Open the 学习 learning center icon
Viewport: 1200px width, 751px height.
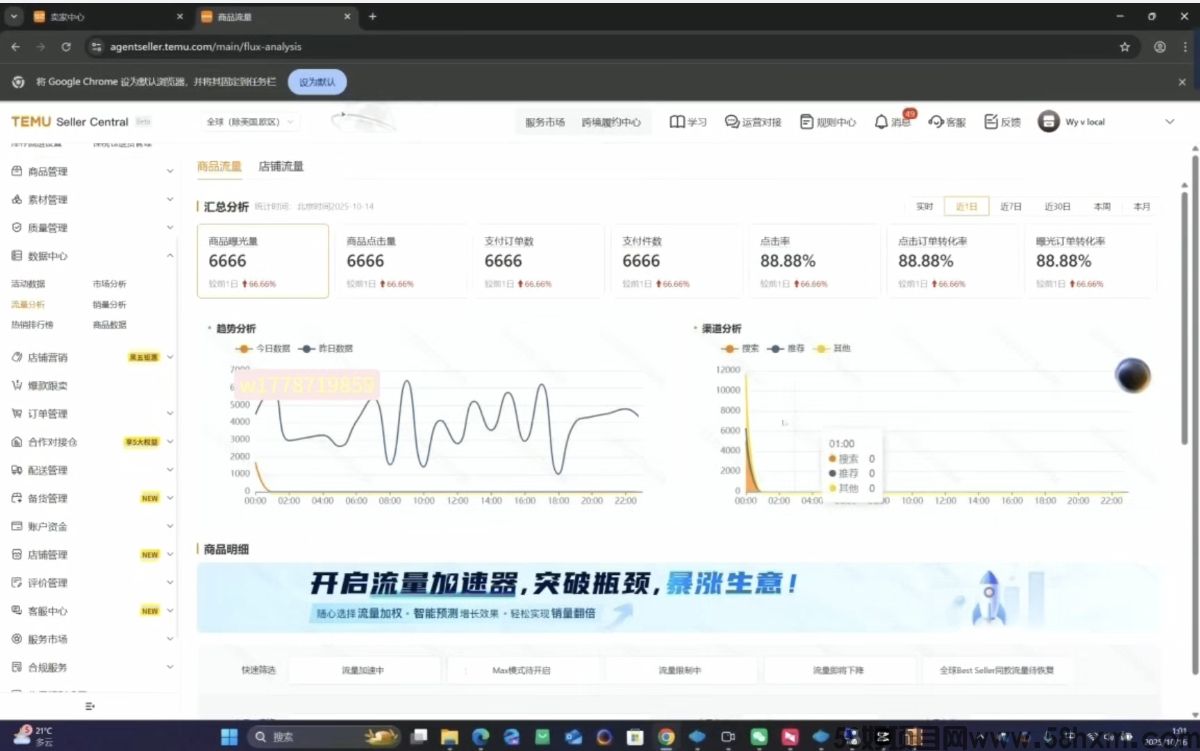tap(676, 121)
